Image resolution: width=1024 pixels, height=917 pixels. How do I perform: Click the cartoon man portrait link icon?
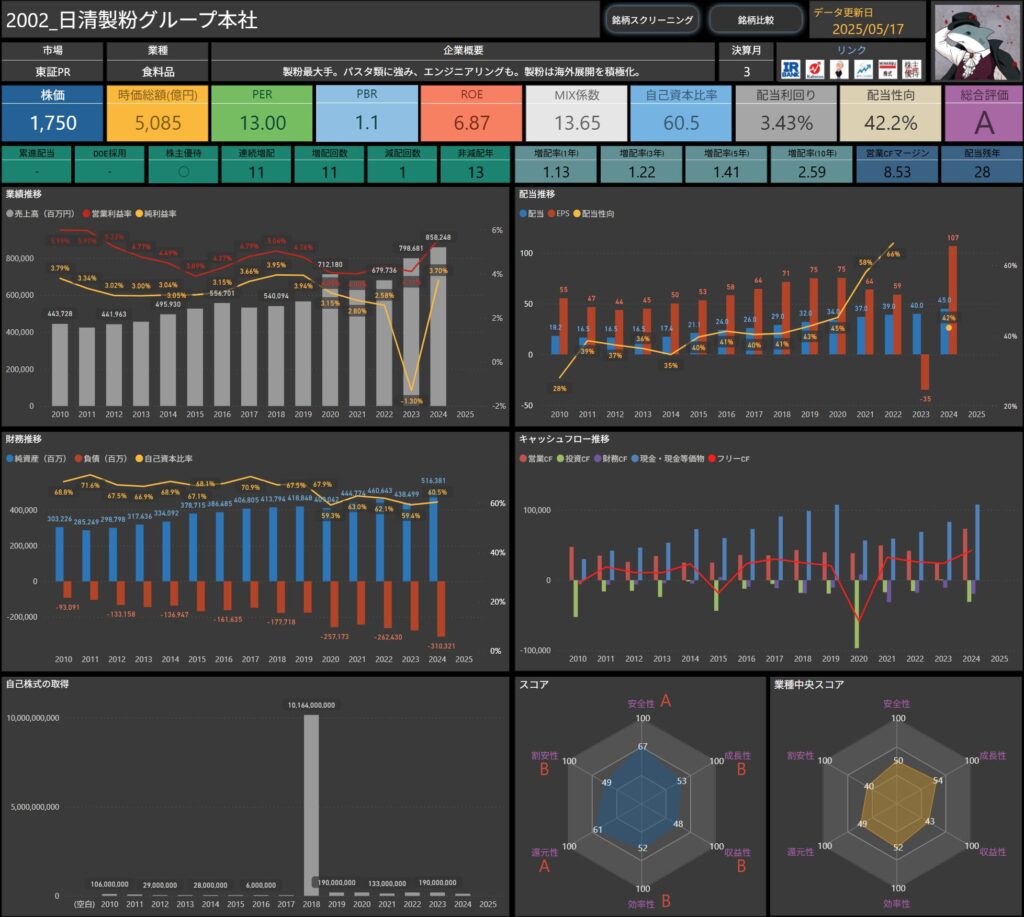[839, 69]
